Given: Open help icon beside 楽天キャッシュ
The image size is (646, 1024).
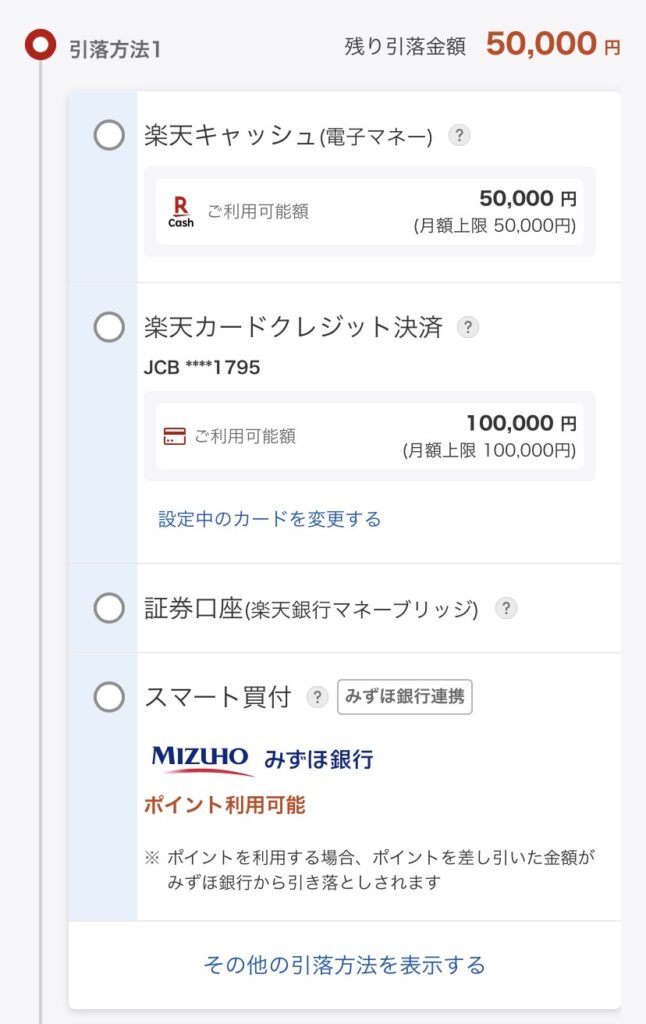Looking at the screenshot, I should point(459,135).
